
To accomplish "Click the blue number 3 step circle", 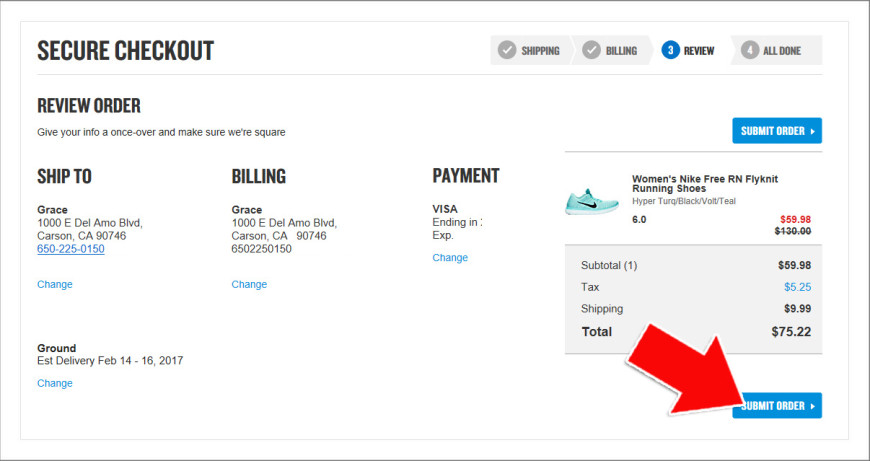I will [x=671, y=50].
